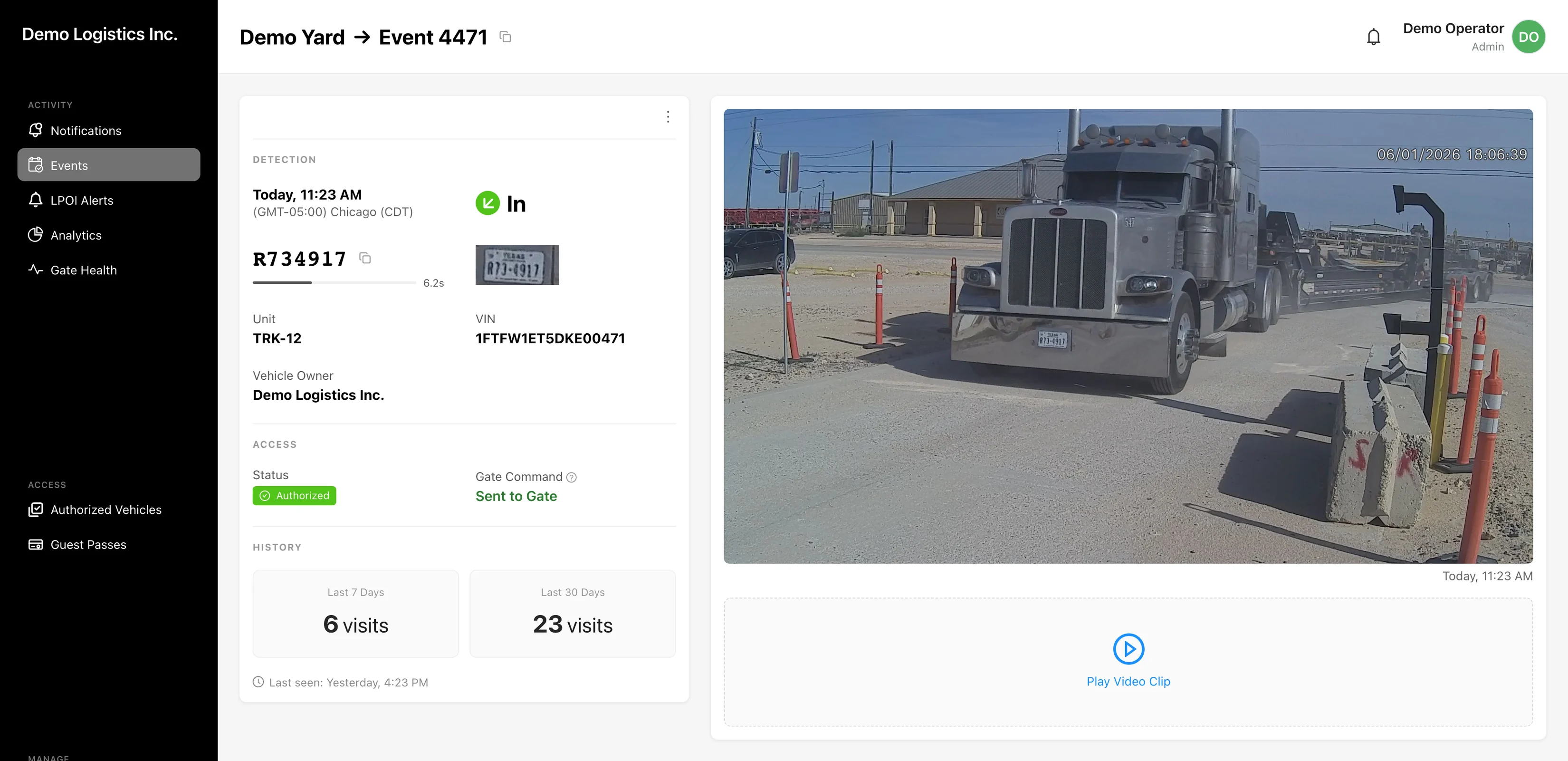
Task: Click the green In direction icon
Action: tap(488, 203)
